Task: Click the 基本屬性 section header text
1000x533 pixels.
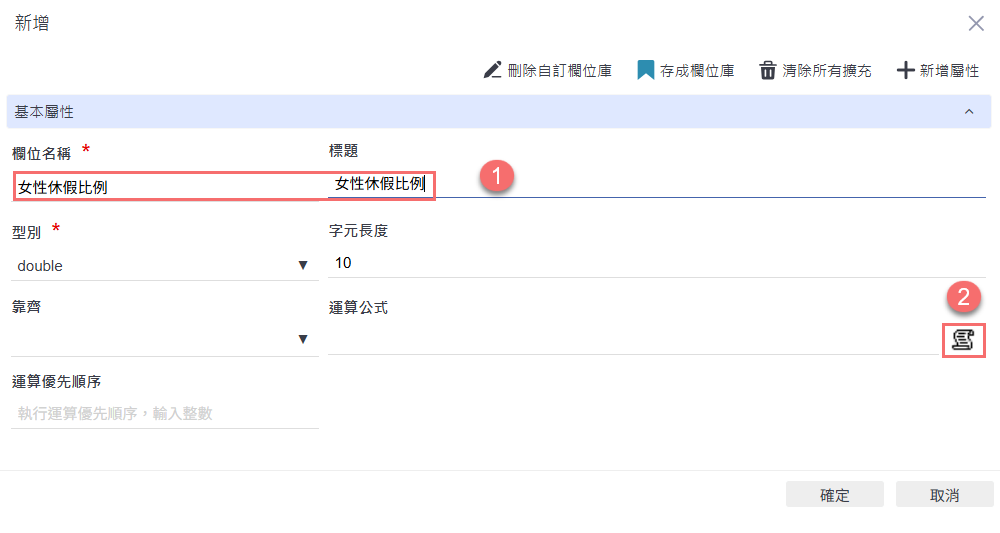Action: [44, 112]
